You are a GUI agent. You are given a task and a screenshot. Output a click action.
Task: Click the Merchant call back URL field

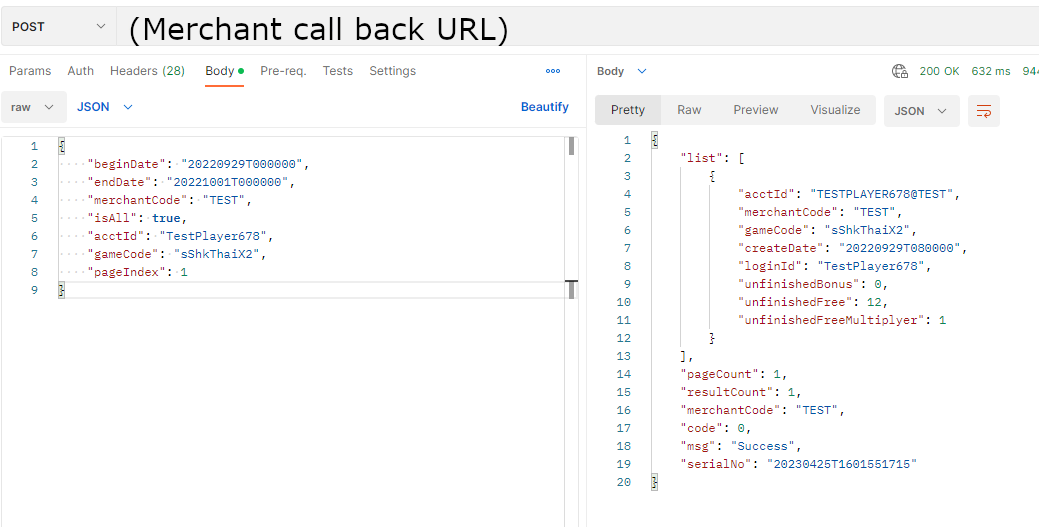tap(578, 28)
